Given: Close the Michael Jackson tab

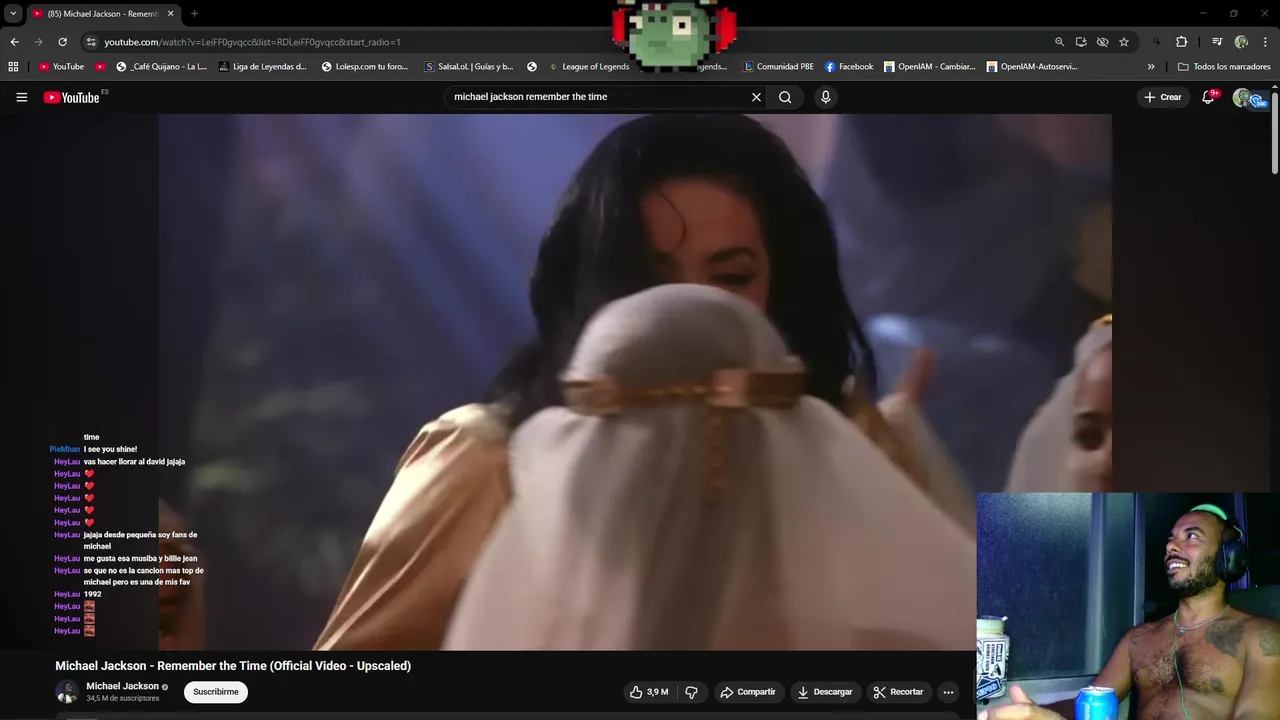Looking at the screenshot, I should (170, 14).
